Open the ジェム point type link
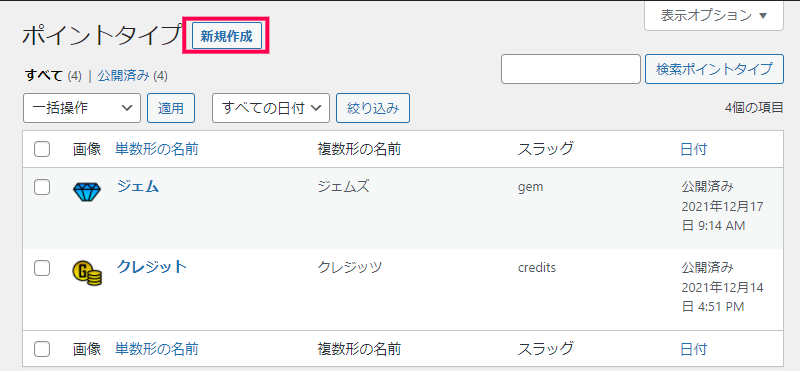This screenshot has height=371, width=800. point(138,187)
